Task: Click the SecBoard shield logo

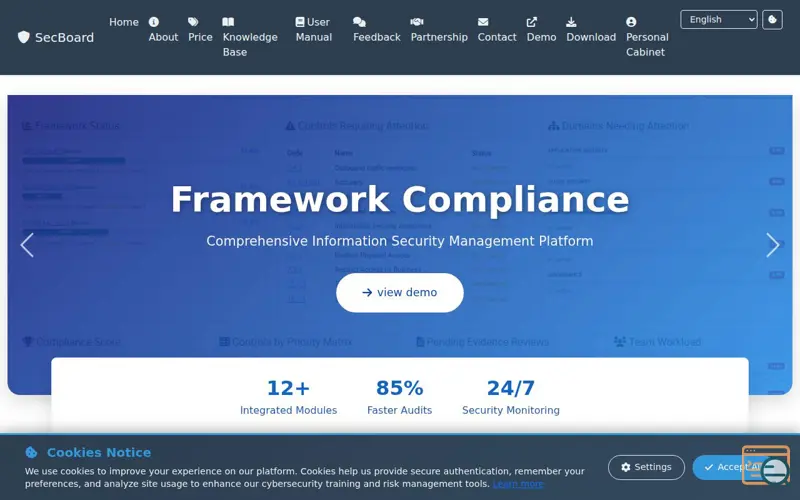Action: point(23,37)
